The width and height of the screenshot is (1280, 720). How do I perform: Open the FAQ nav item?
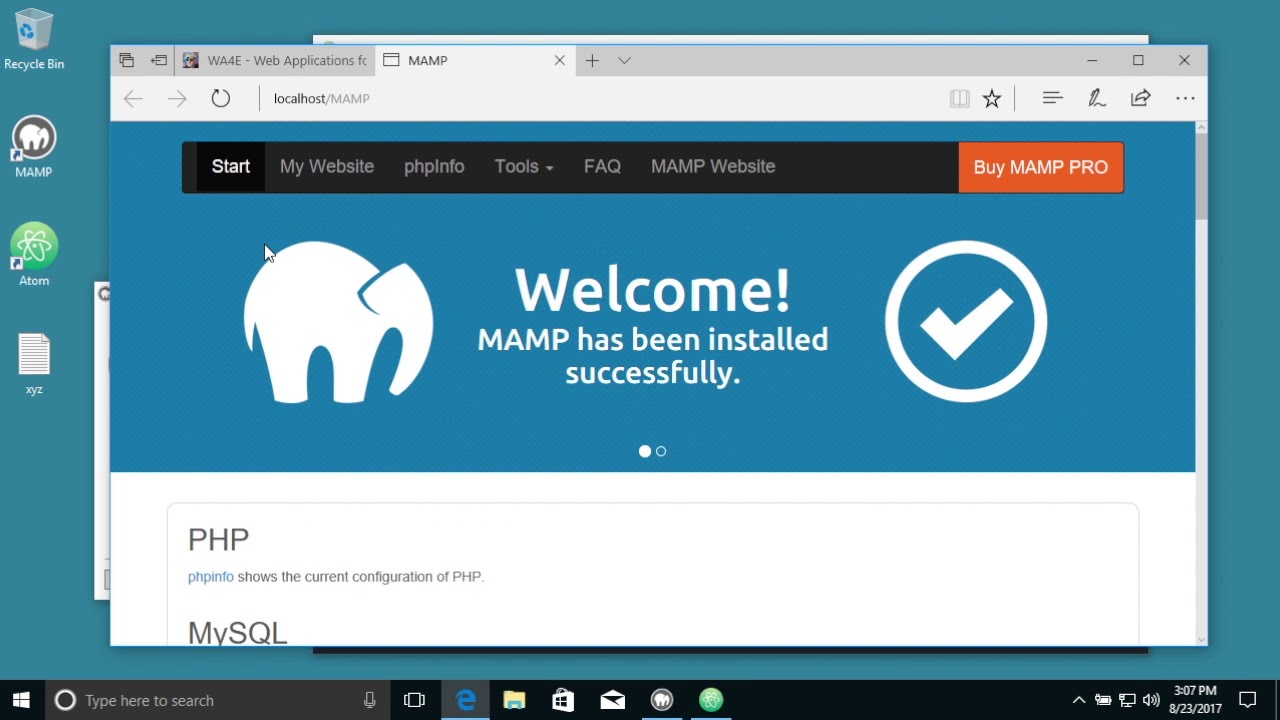(602, 167)
